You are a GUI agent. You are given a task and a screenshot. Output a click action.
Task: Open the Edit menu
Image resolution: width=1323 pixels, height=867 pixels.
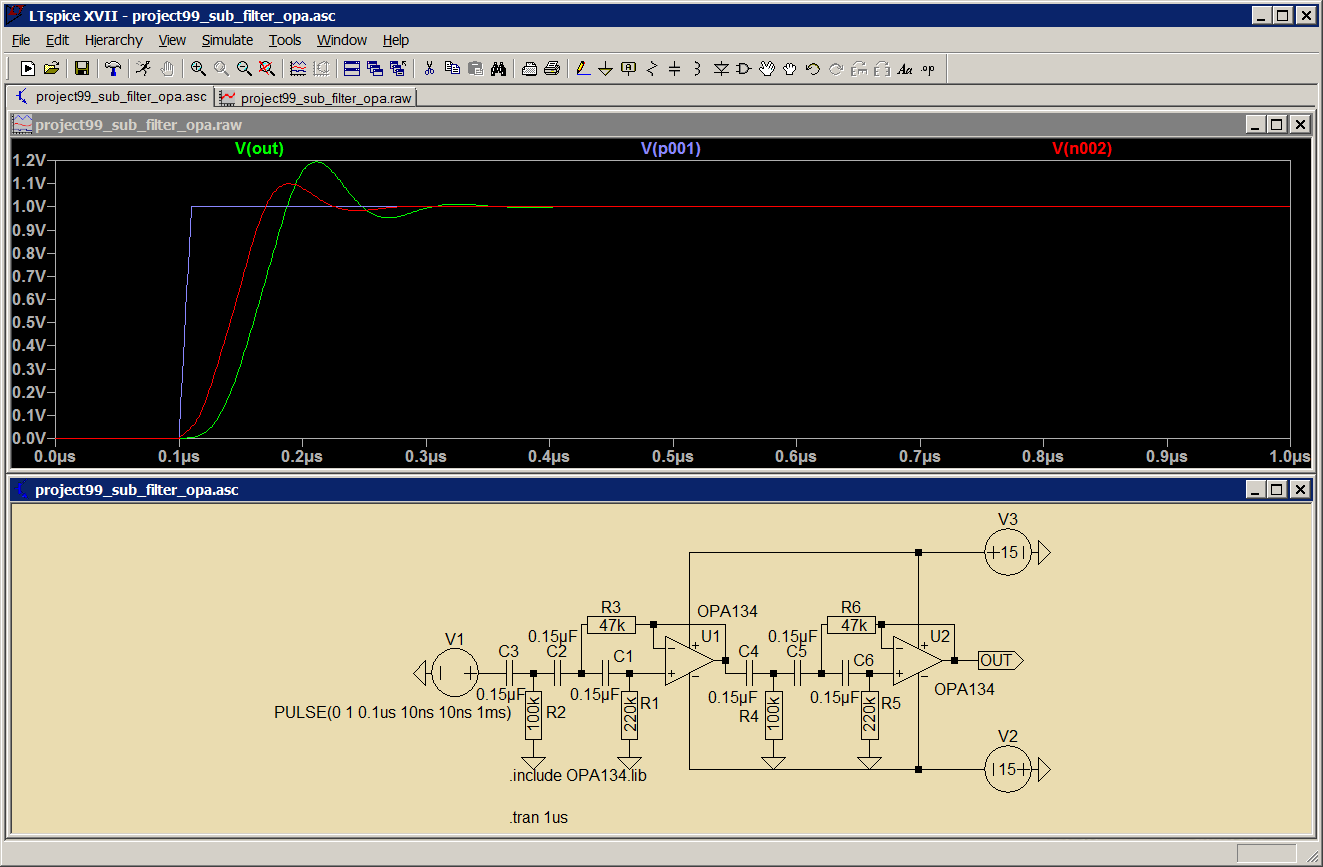[57, 40]
